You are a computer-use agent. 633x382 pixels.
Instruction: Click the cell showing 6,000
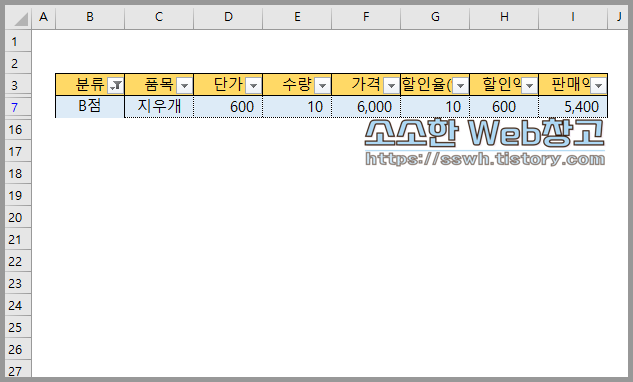[x=366, y=107]
